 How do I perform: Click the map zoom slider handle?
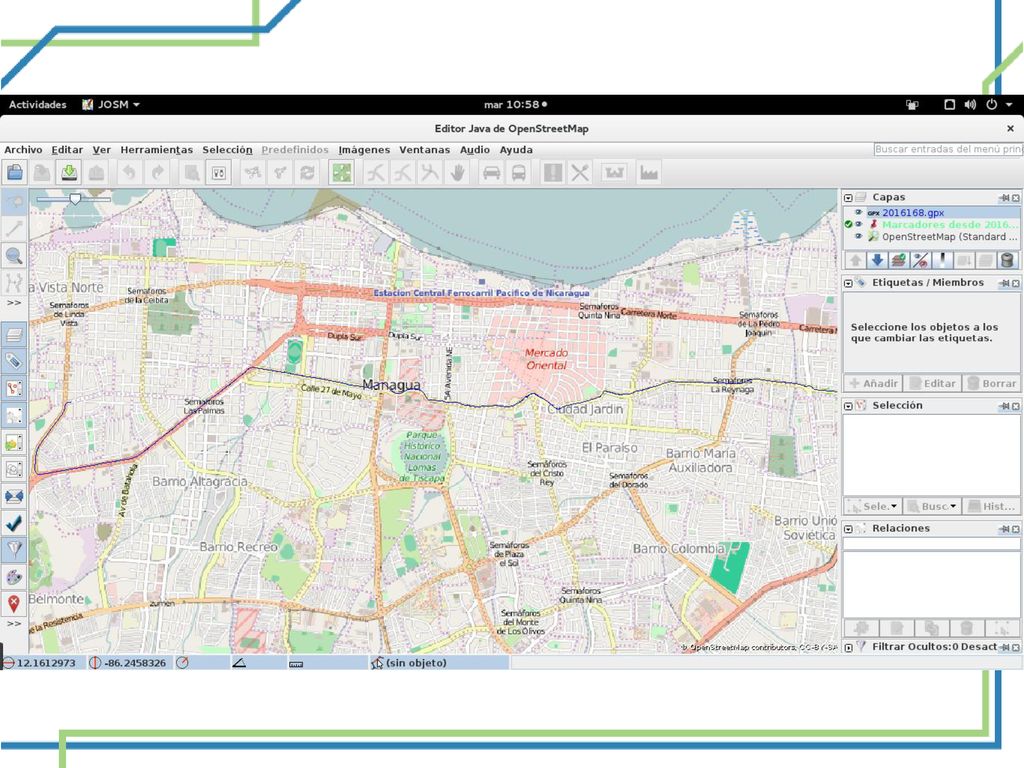75,198
